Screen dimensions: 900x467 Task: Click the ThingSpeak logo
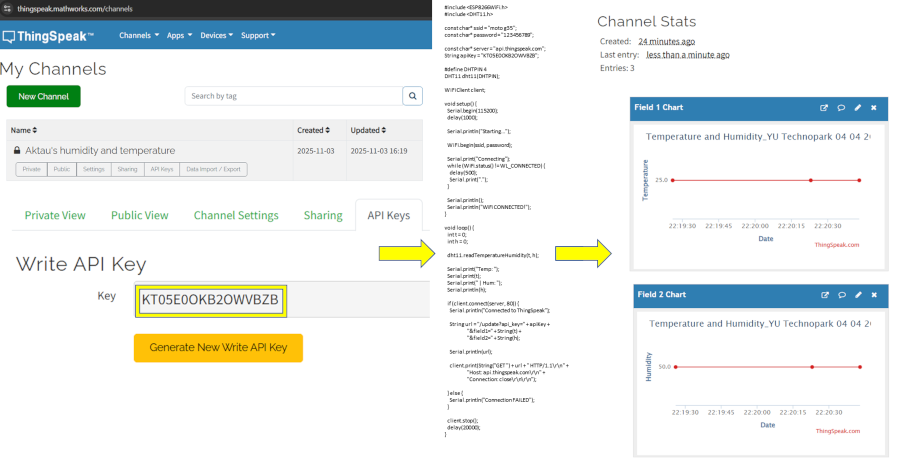48,36
